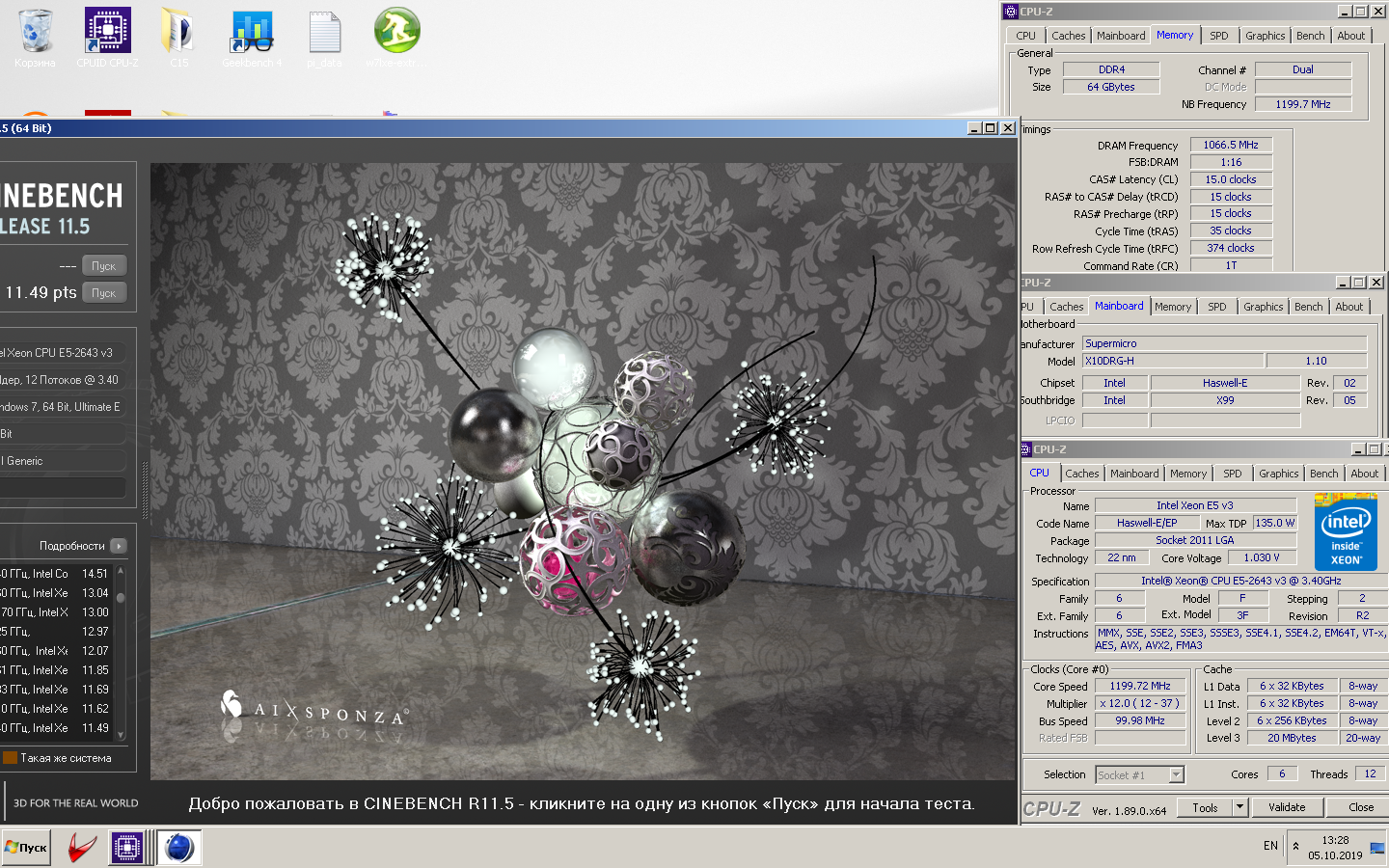Click the DDR4 memory type field
This screenshot has height=868, width=1389.
coord(1111,69)
